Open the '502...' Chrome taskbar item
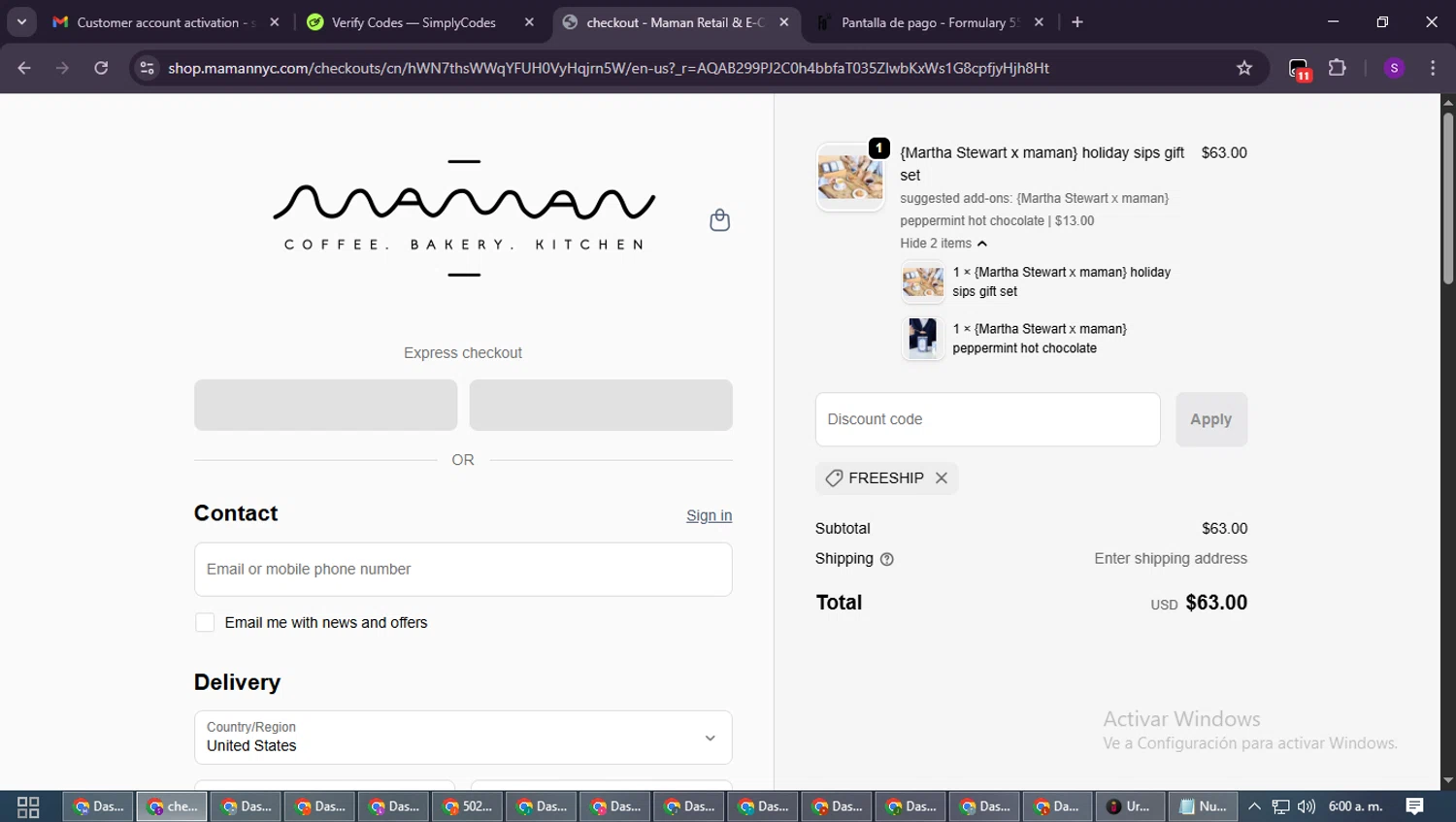The image size is (1456, 822). coord(467,806)
